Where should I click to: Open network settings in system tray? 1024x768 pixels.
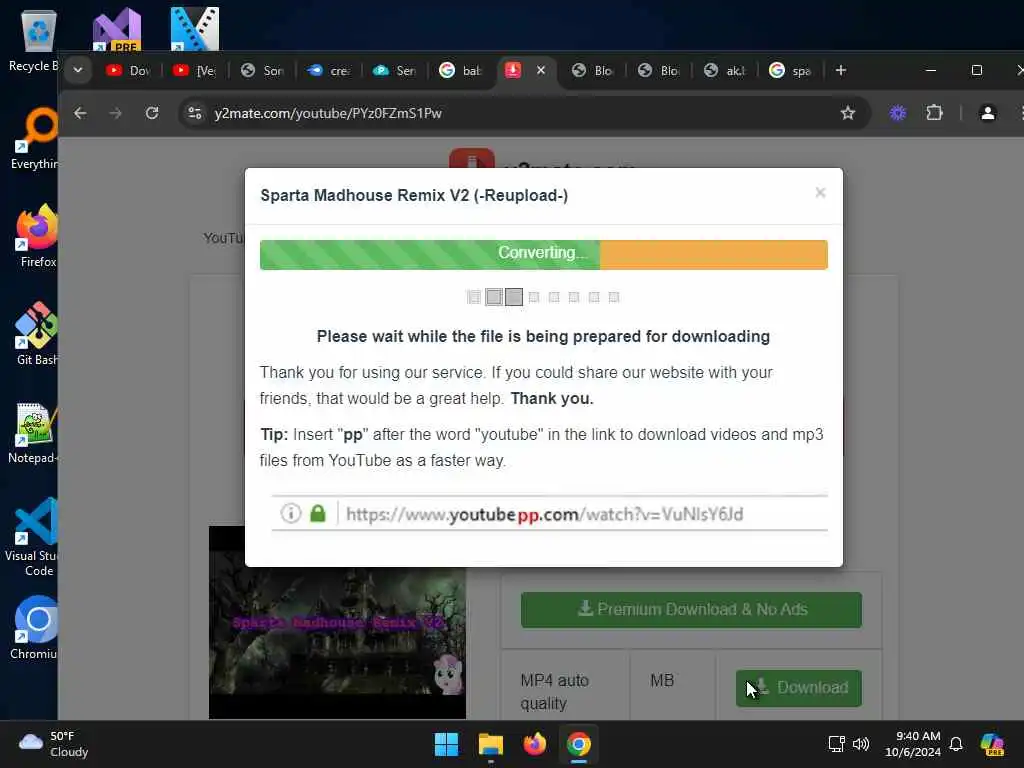837,744
